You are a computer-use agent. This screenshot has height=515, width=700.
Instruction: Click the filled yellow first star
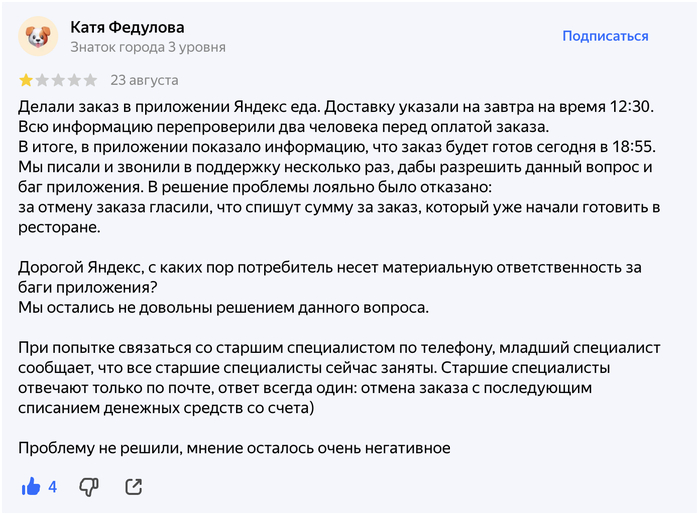26,80
